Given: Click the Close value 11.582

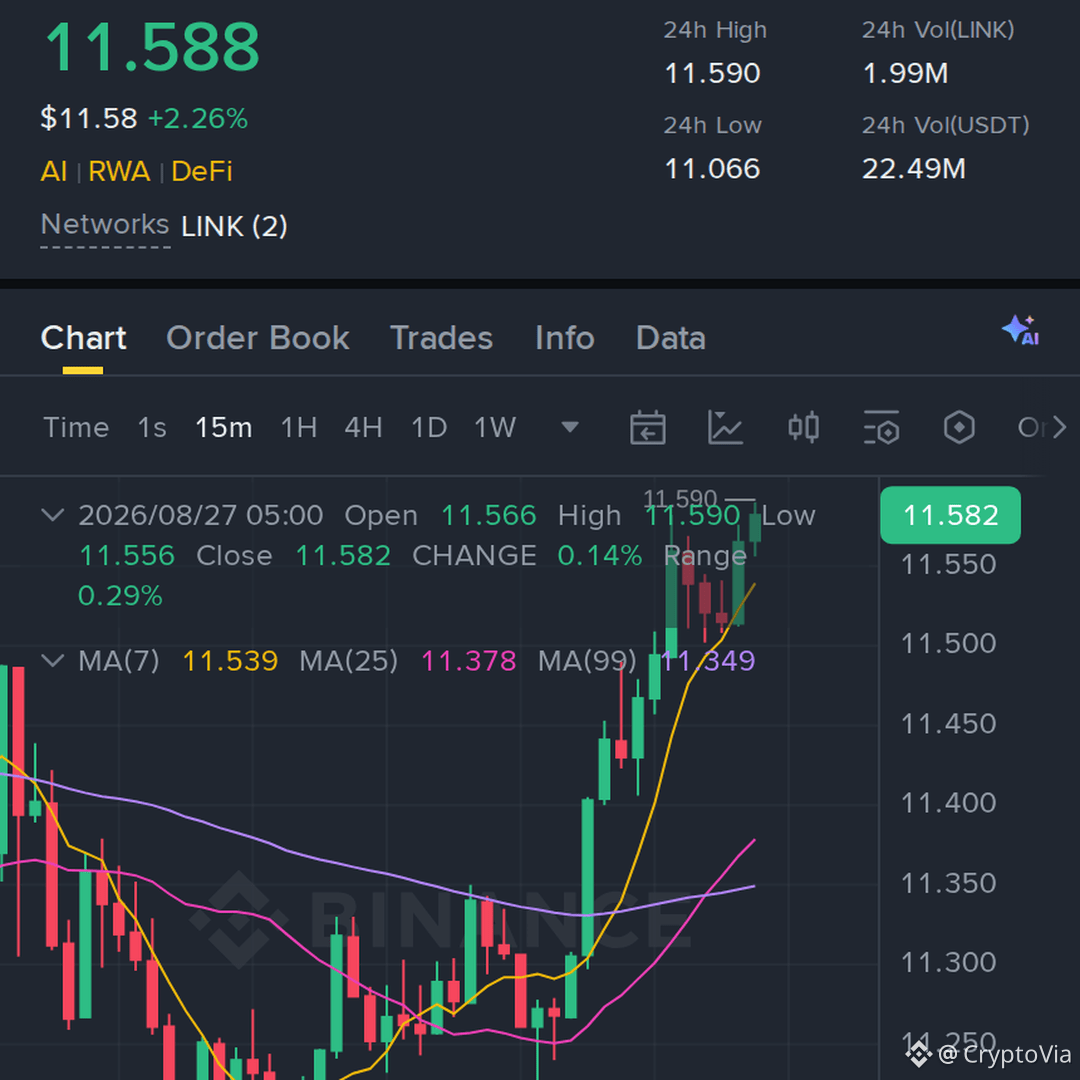Looking at the screenshot, I should pos(343,555).
